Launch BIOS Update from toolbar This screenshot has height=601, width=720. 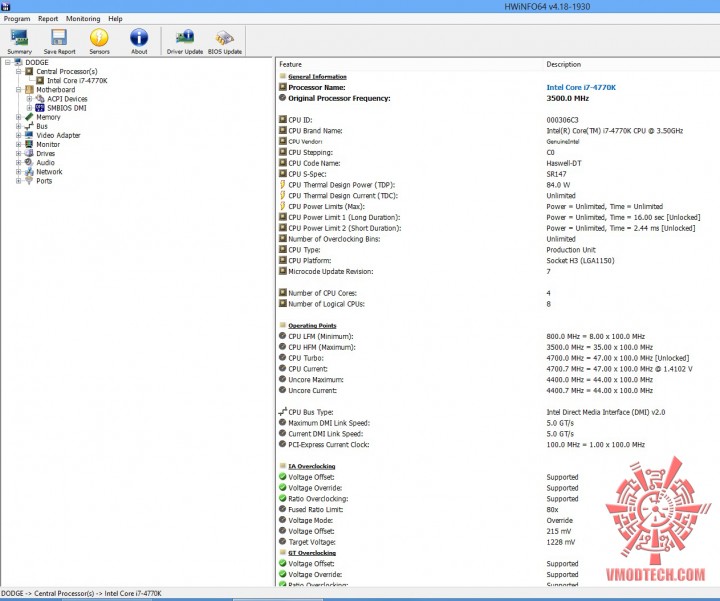click(x=225, y=41)
